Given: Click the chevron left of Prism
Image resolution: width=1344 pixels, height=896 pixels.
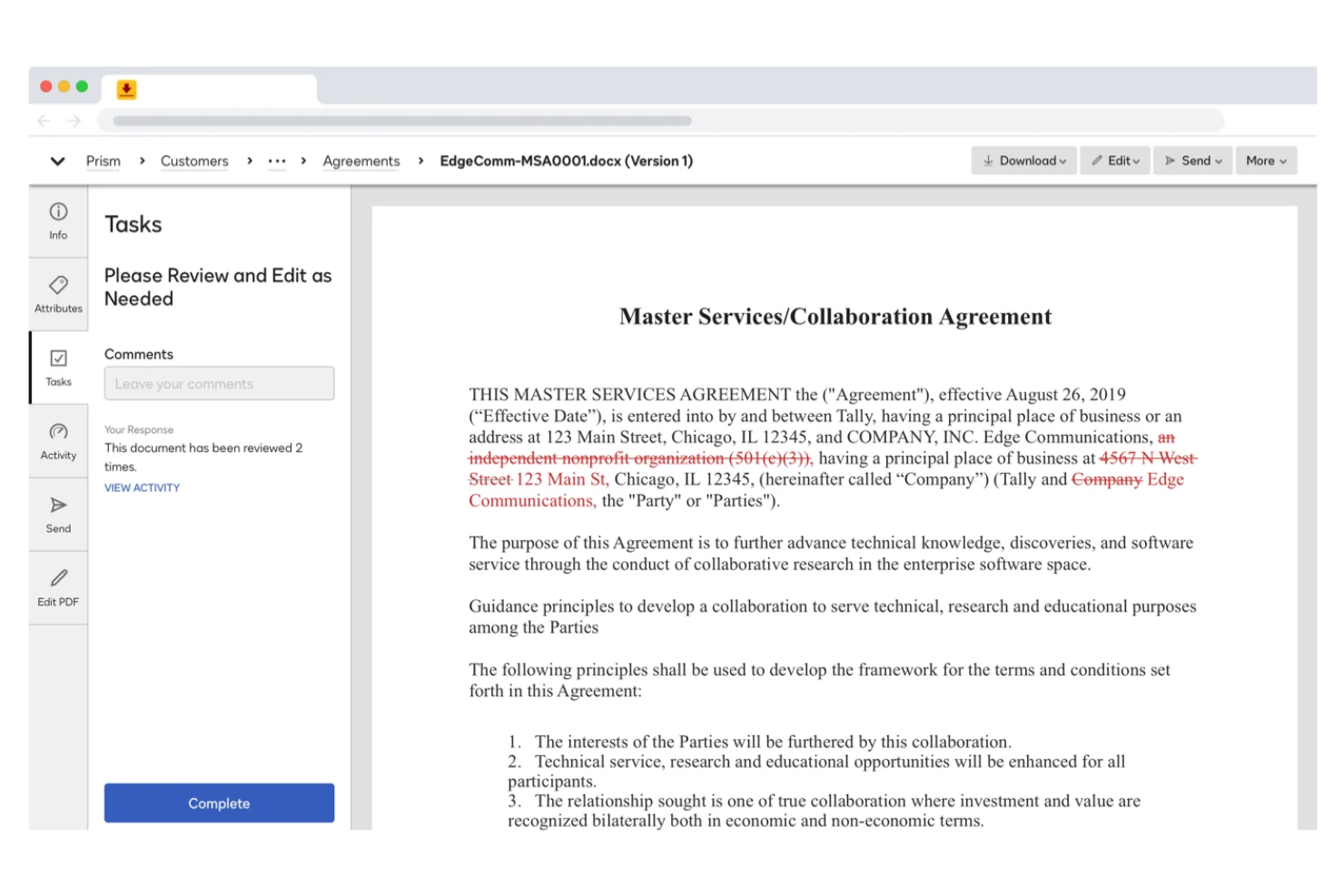Looking at the screenshot, I should point(58,161).
